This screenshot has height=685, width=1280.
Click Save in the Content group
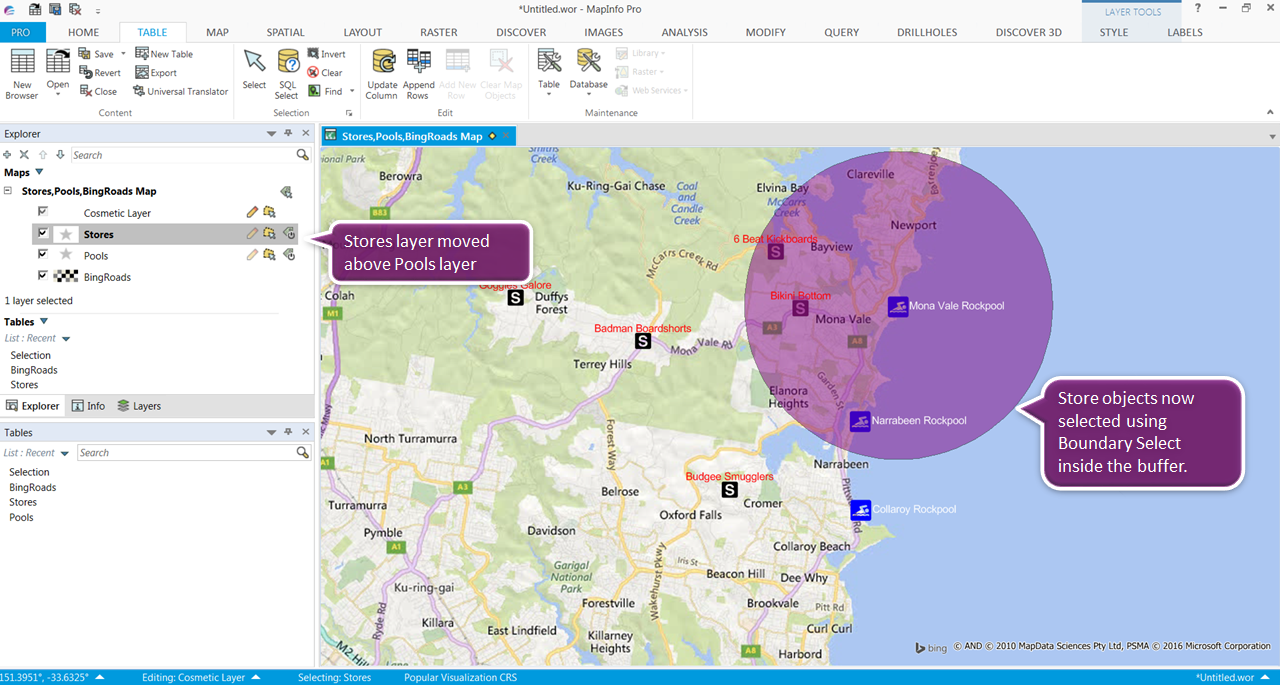[x=97, y=54]
